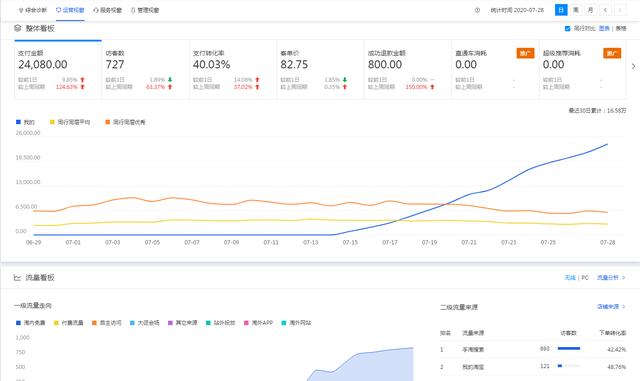Select the 支付金额 24,080.00 metric card
640x381 pixels.
click(58, 69)
